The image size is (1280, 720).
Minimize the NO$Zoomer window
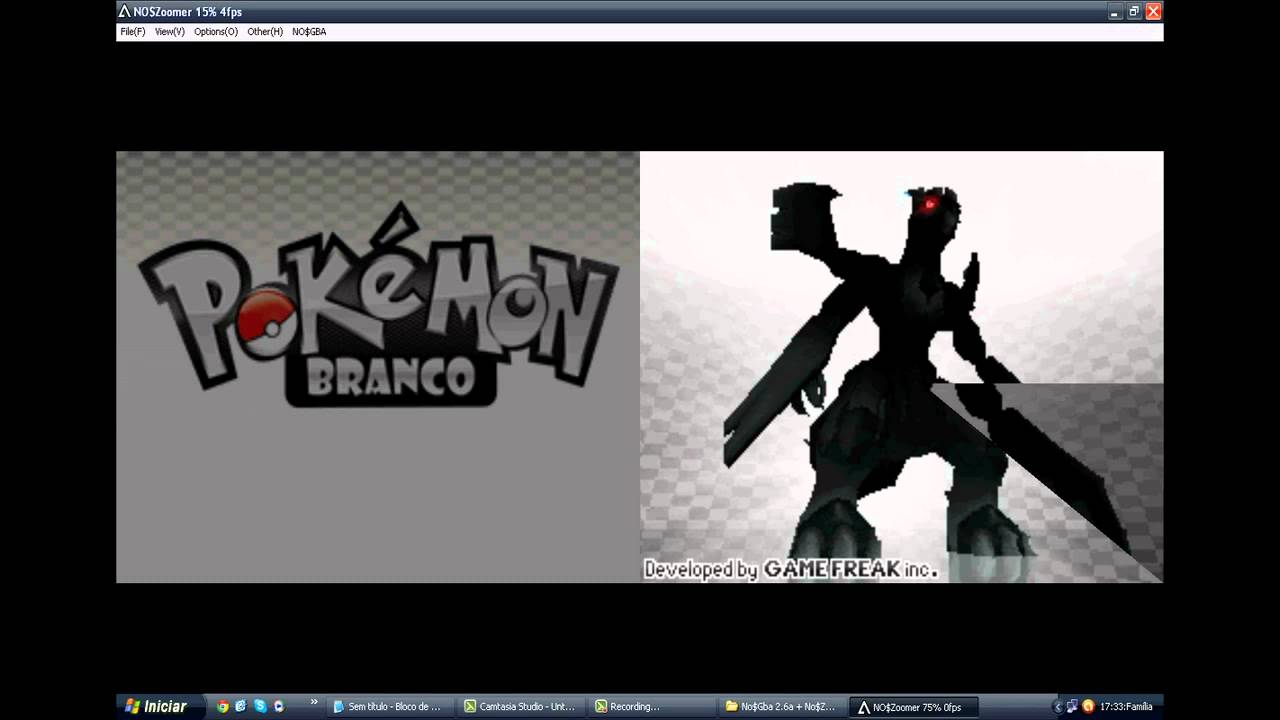click(x=1115, y=12)
